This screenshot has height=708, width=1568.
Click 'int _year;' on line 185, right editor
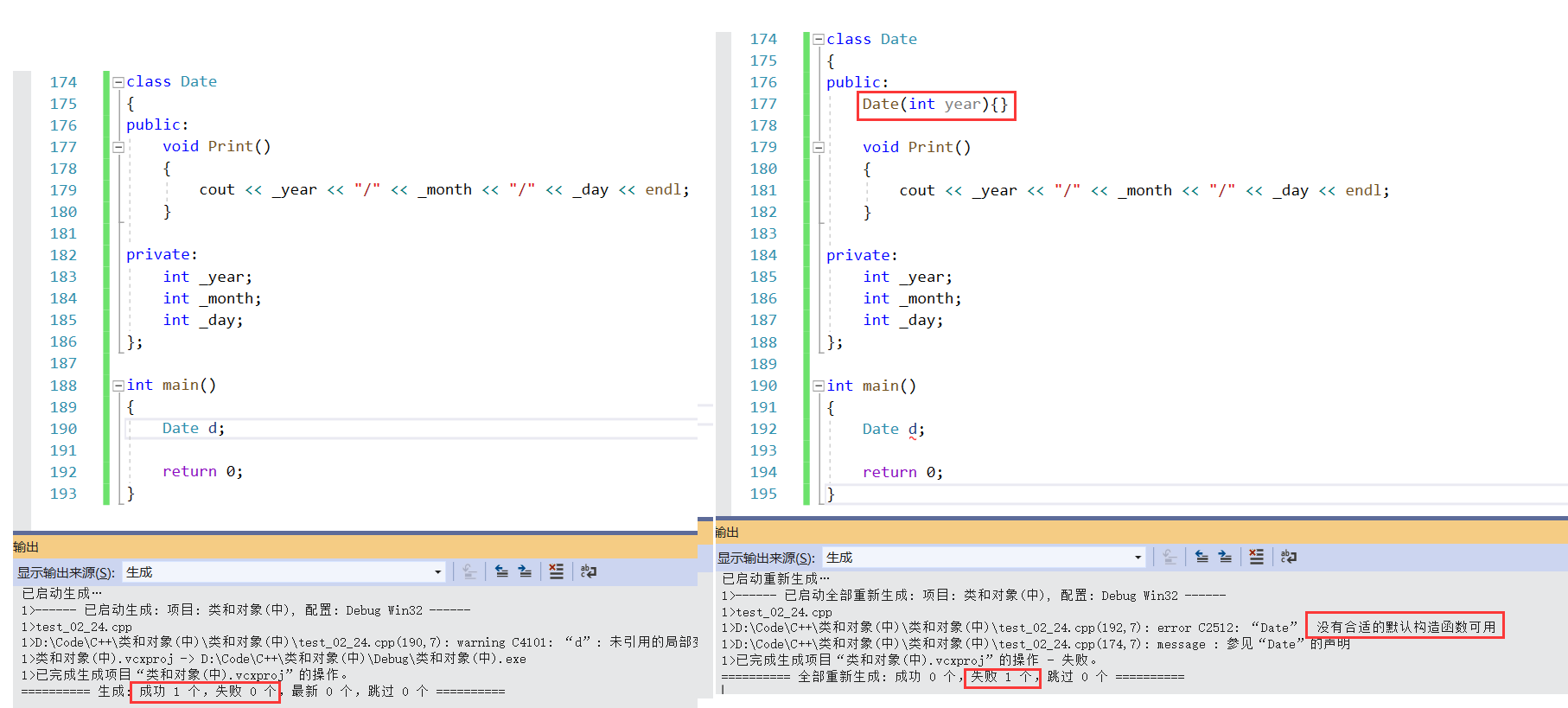coord(908,277)
